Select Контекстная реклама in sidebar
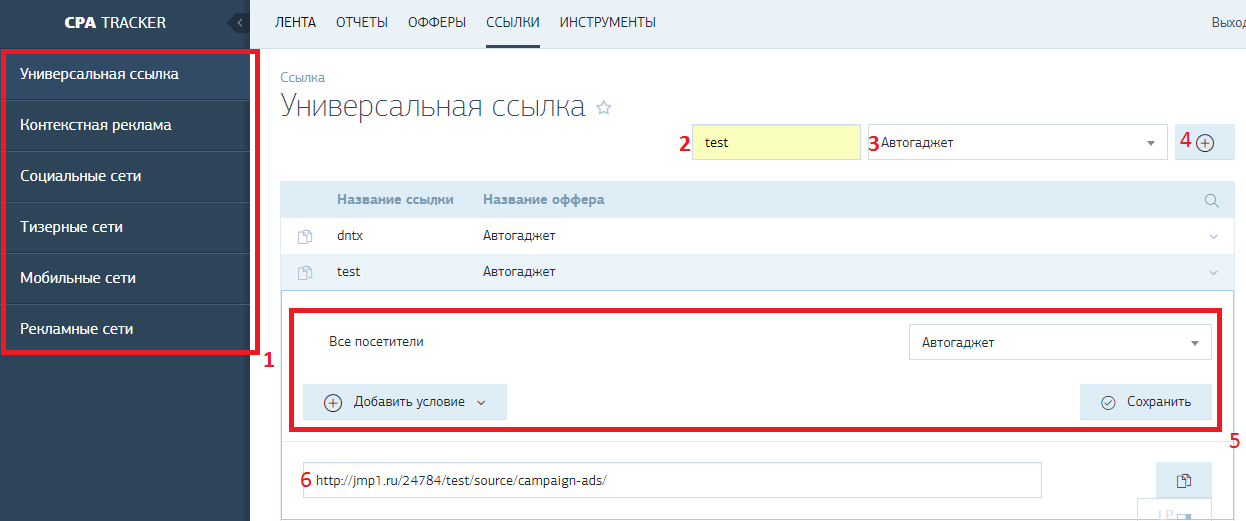 (x=96, y=125)
